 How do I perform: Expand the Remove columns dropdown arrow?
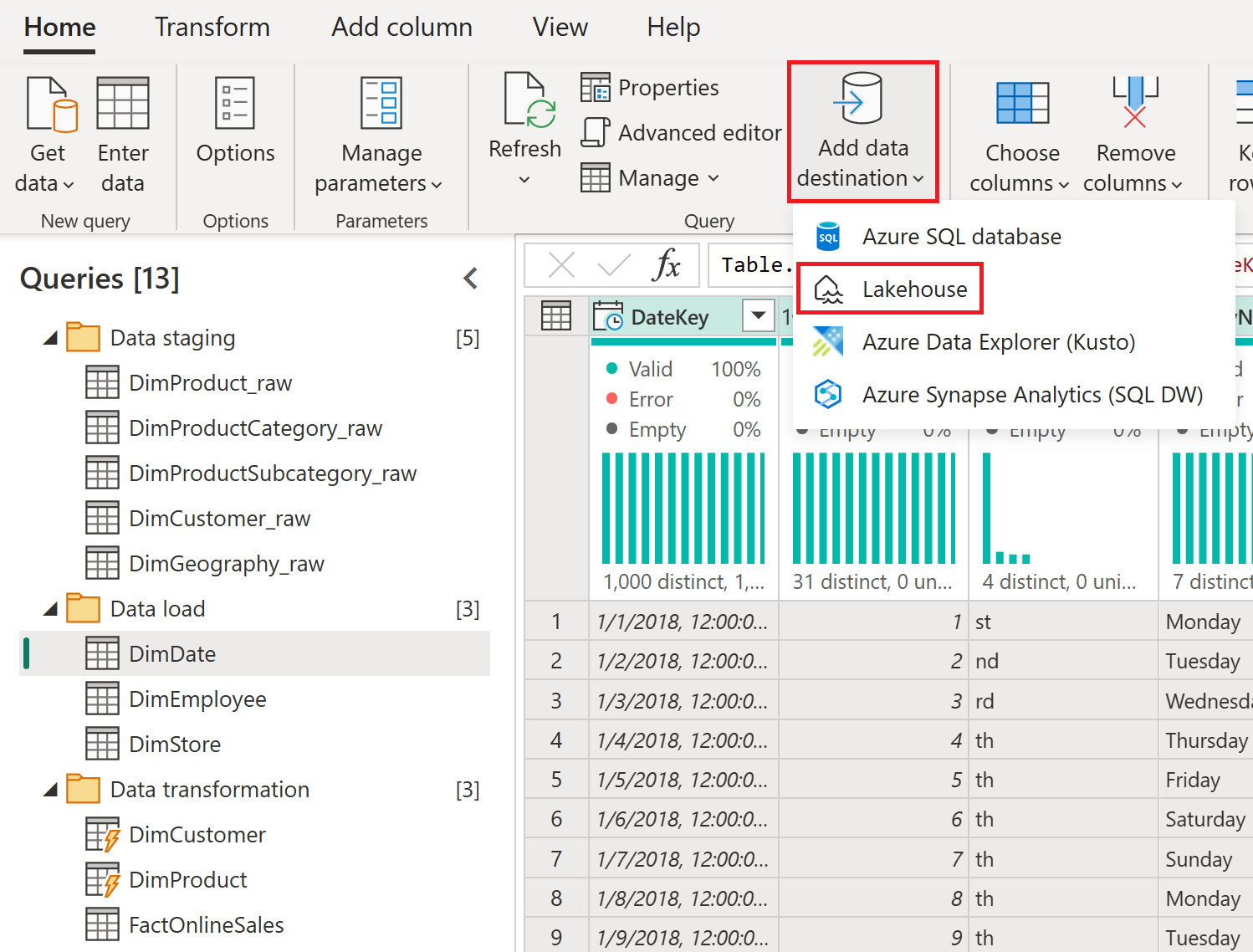tap(1177, 185)
